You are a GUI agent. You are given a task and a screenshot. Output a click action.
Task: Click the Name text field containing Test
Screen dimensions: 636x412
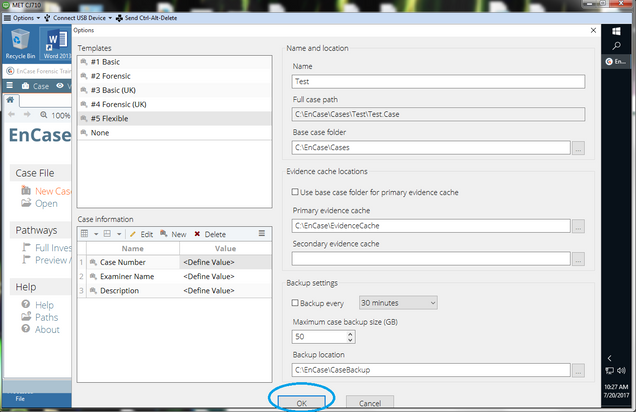[430, 82]
